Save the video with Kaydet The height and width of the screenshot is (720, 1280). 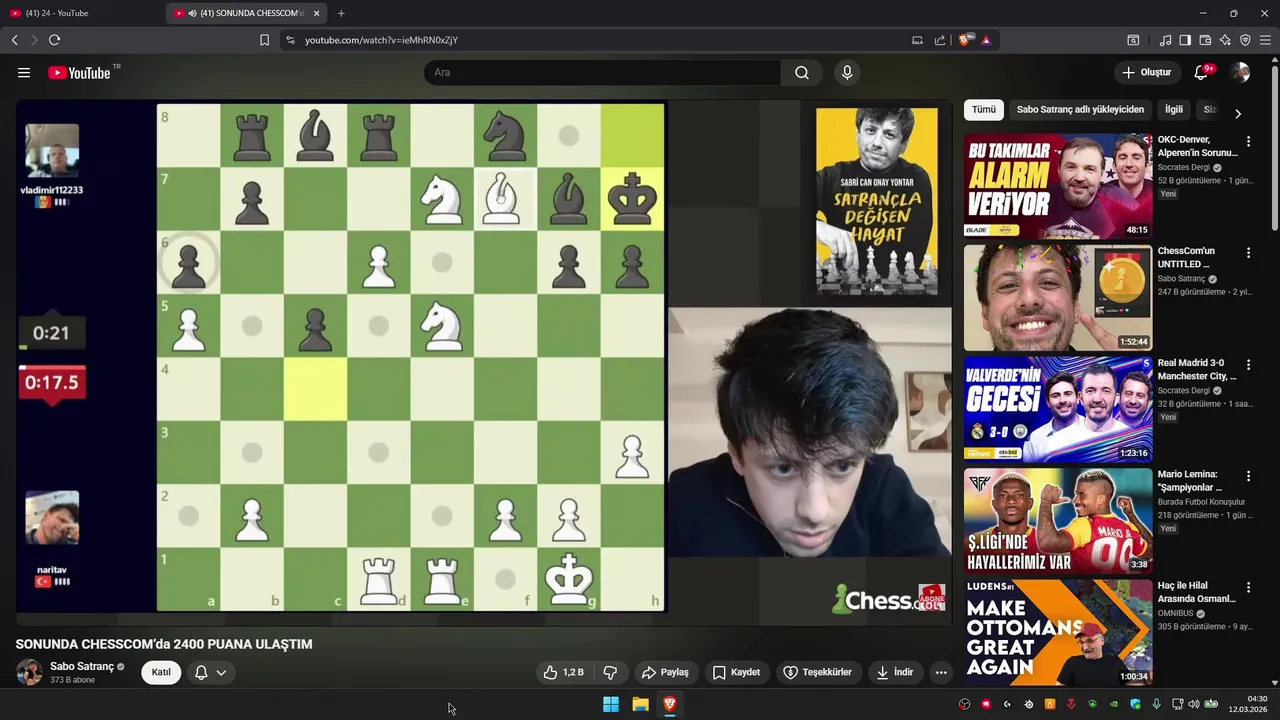click(736, 672)
